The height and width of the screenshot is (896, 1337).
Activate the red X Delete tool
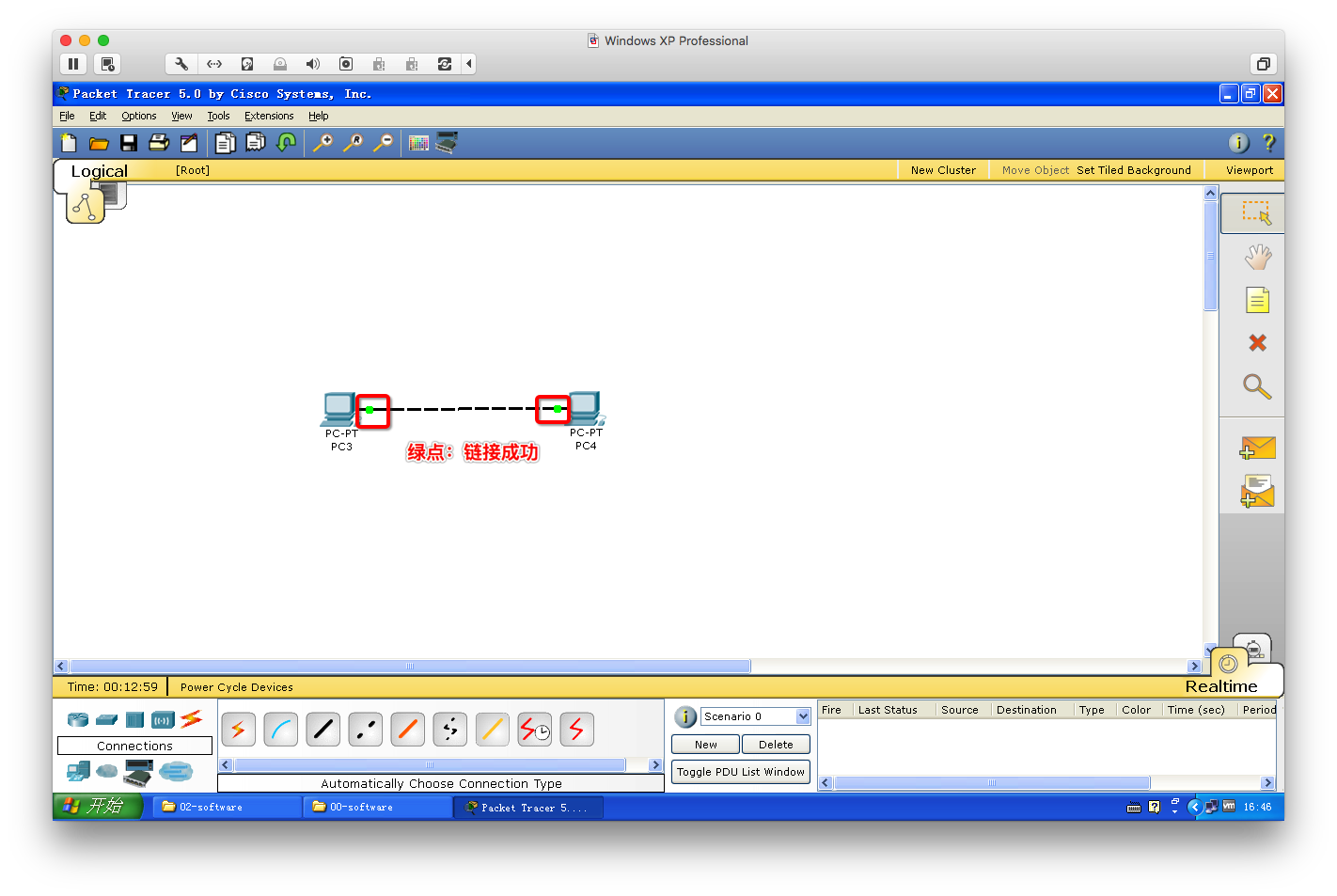click(1257, 343)
